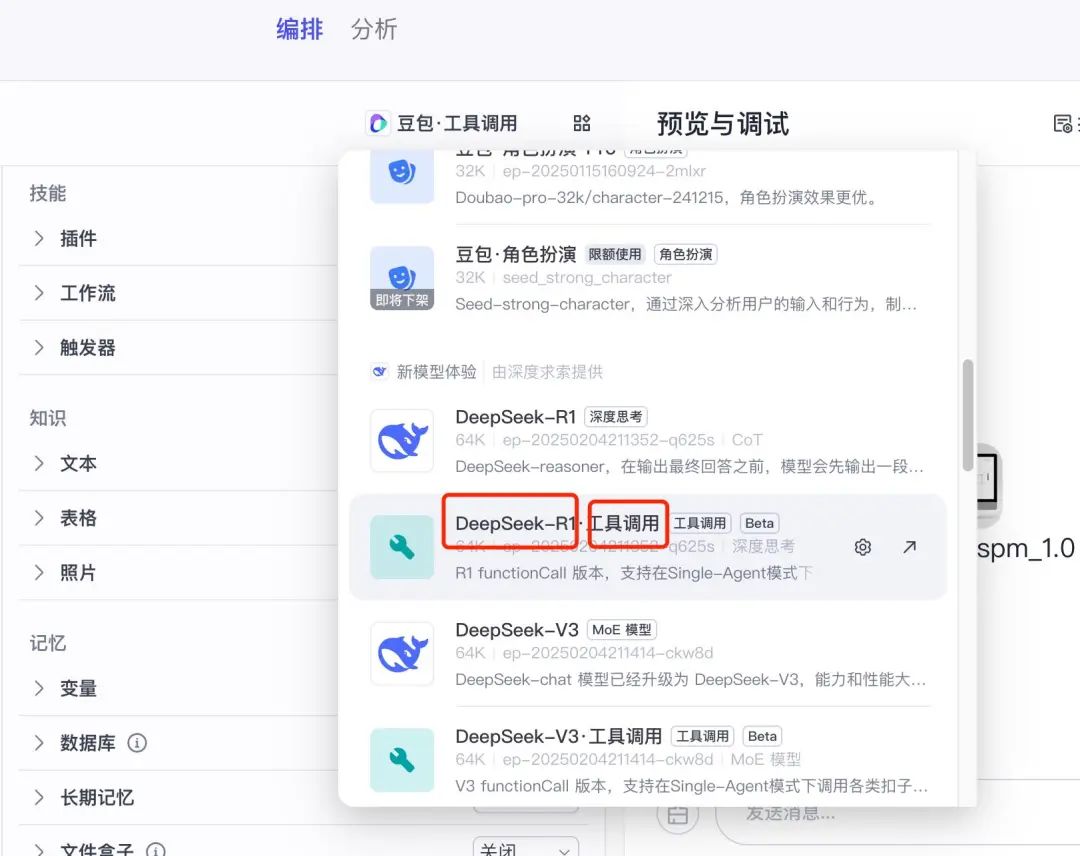
Task: Switch to the 分析 tab
Action: (x=374, y=29)
